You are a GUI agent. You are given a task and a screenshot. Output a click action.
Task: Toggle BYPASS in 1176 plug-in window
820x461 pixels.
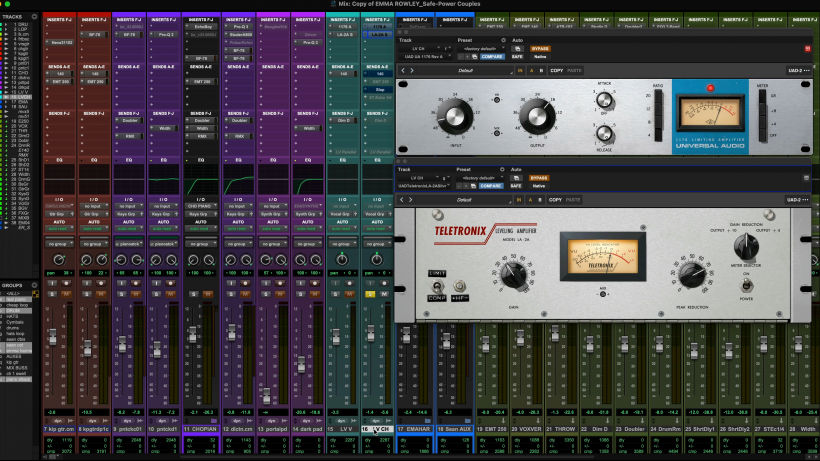(x=540, y=49)
